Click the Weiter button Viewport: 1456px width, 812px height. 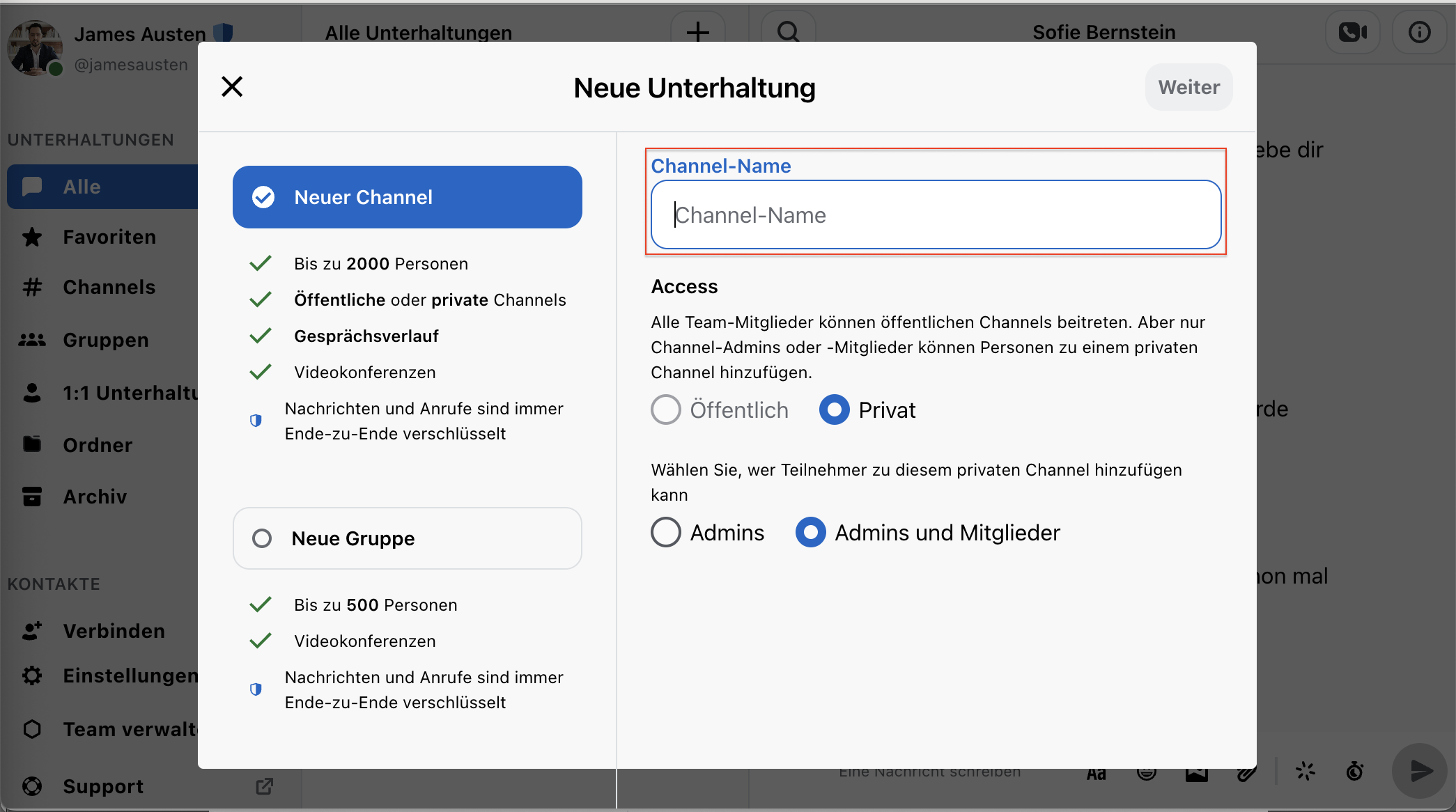pyautogui.click(x=1188, y=87)
